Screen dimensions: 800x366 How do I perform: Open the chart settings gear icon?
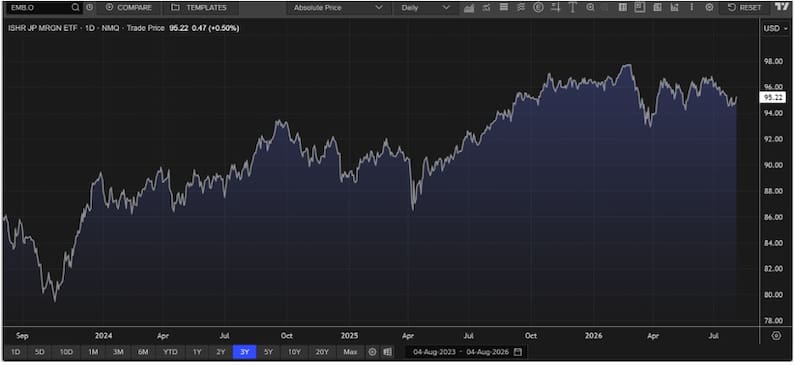(x=709, y=8)
